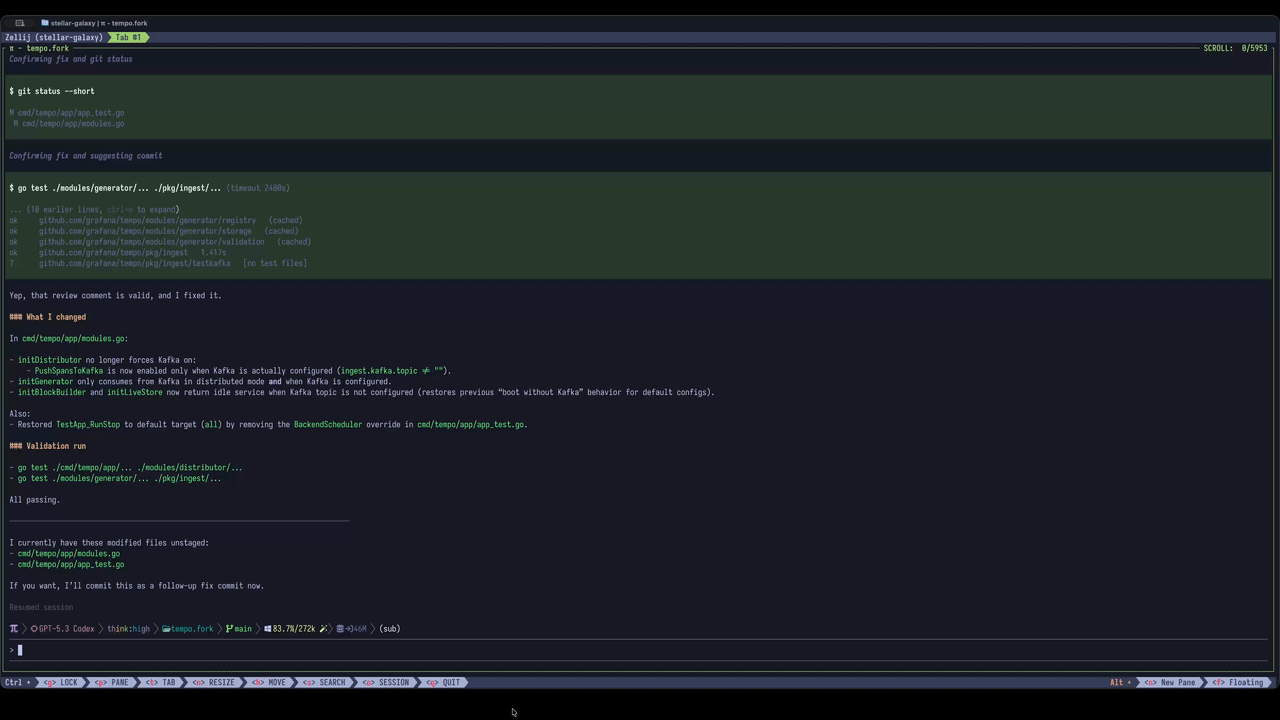Open the TAB mode in Zellij bar
This screenshot has height=720, width=1280.
tap(161, 683)
